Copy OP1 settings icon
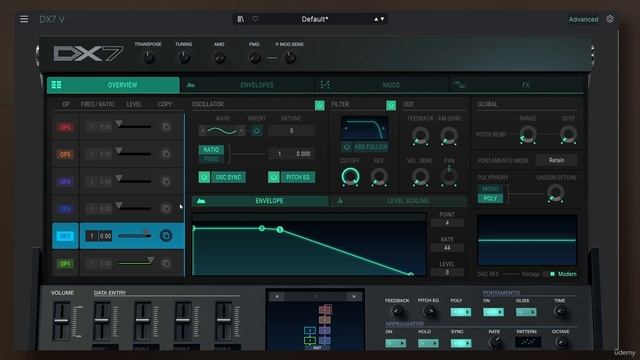The image size is (640, 360). click(x=166, y=263)
